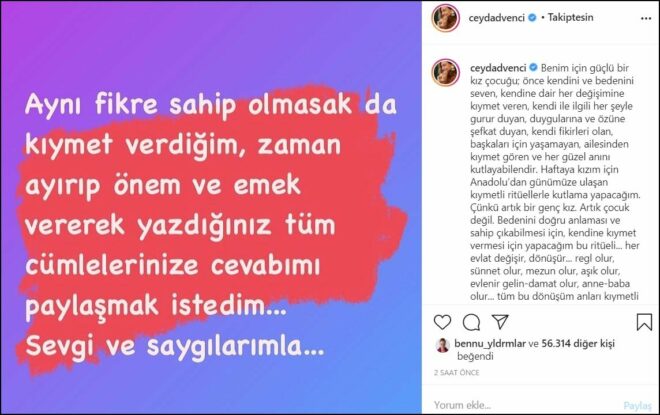Open comments with the speech bubble icon

tap(471, 322)
